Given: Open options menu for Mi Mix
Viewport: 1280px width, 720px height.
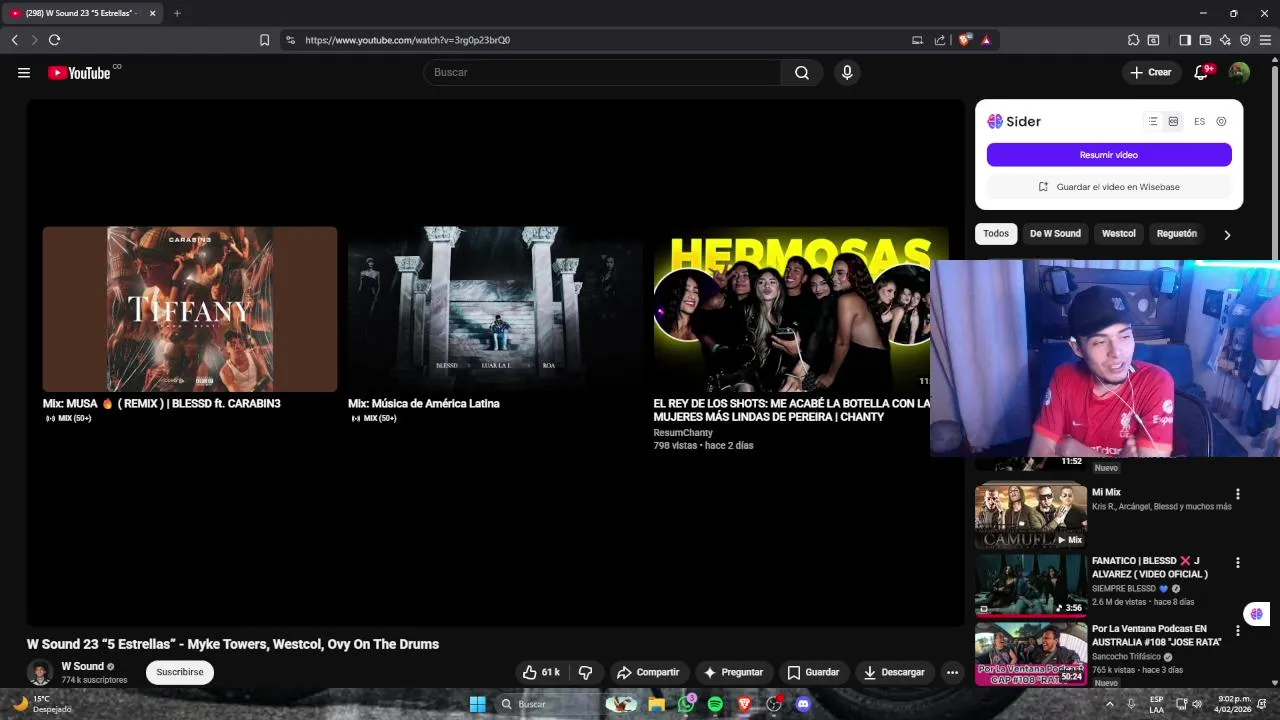Looking at the screenshot, I should (x=1238, y=494).
